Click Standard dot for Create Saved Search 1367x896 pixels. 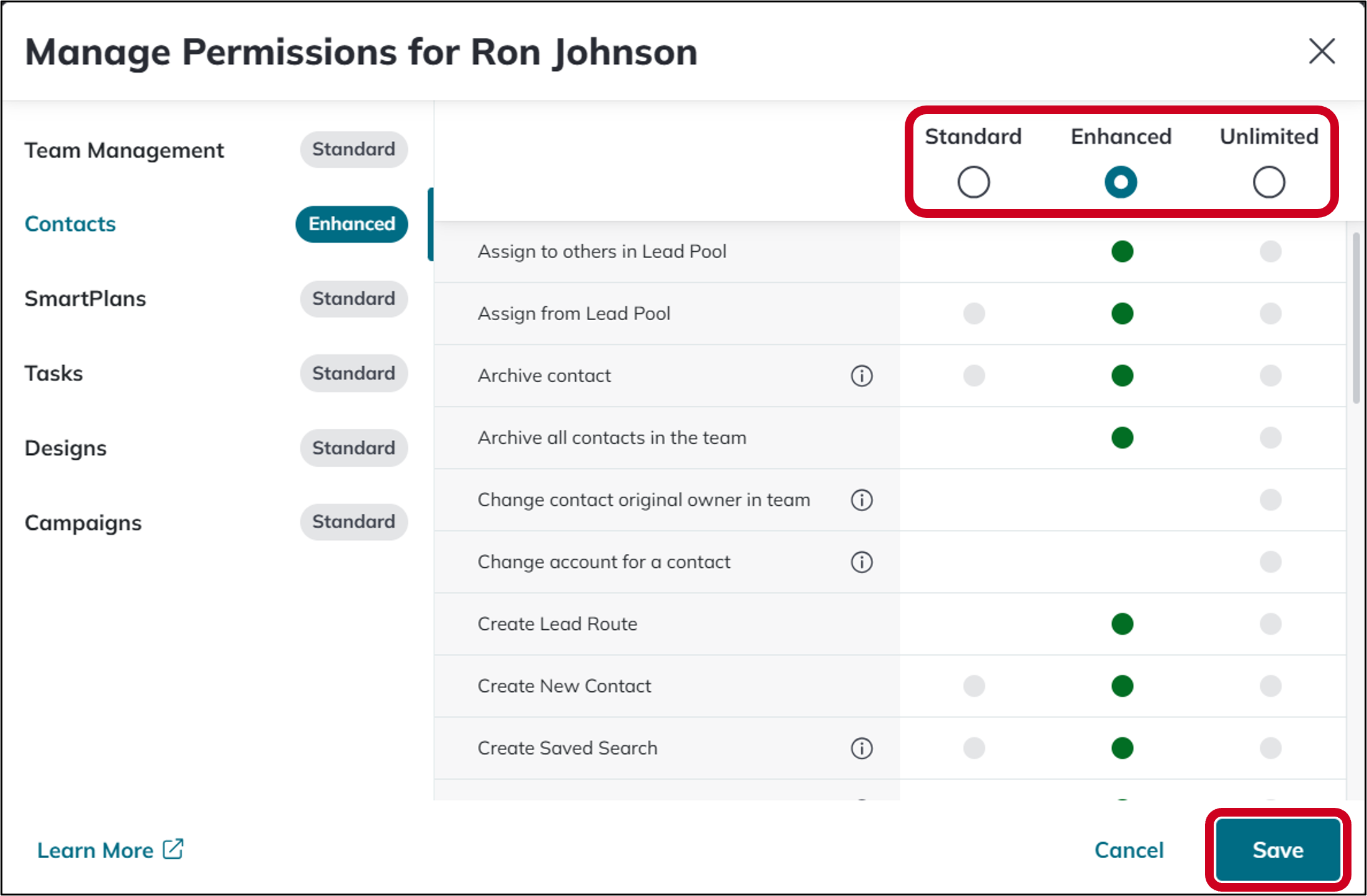point(974,748)
